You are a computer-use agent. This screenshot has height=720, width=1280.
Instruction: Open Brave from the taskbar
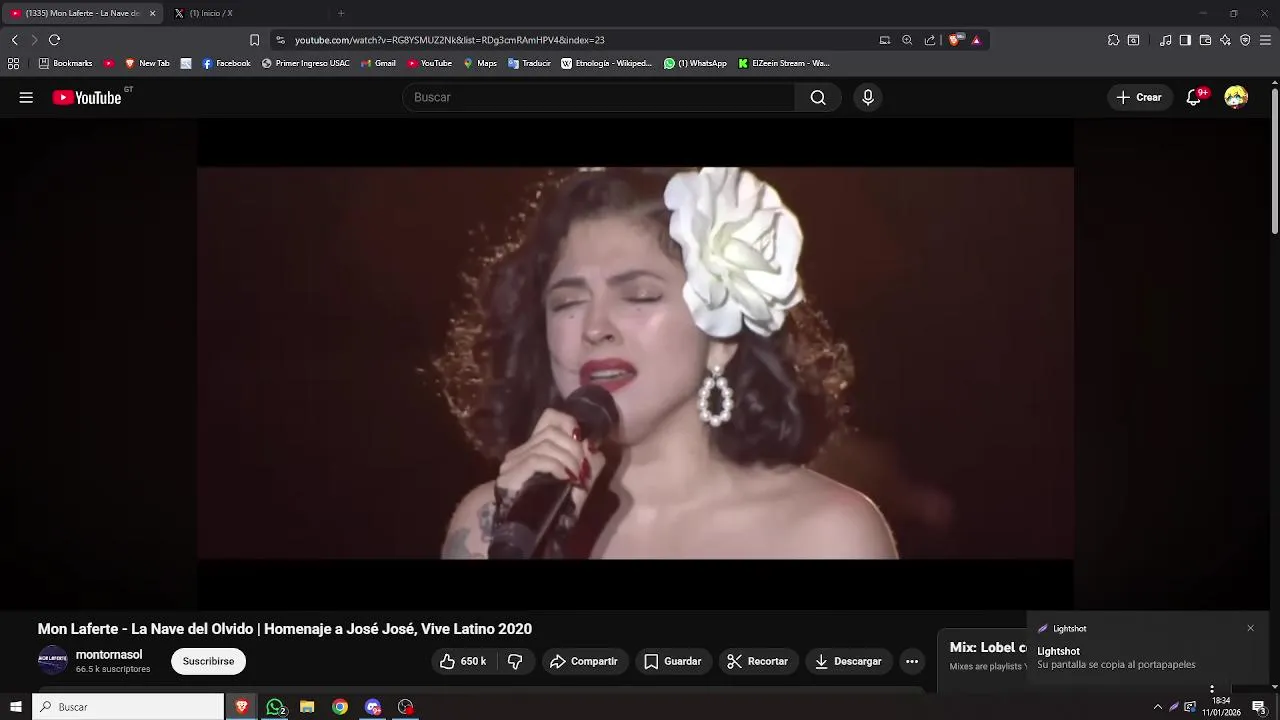(241, 707)
